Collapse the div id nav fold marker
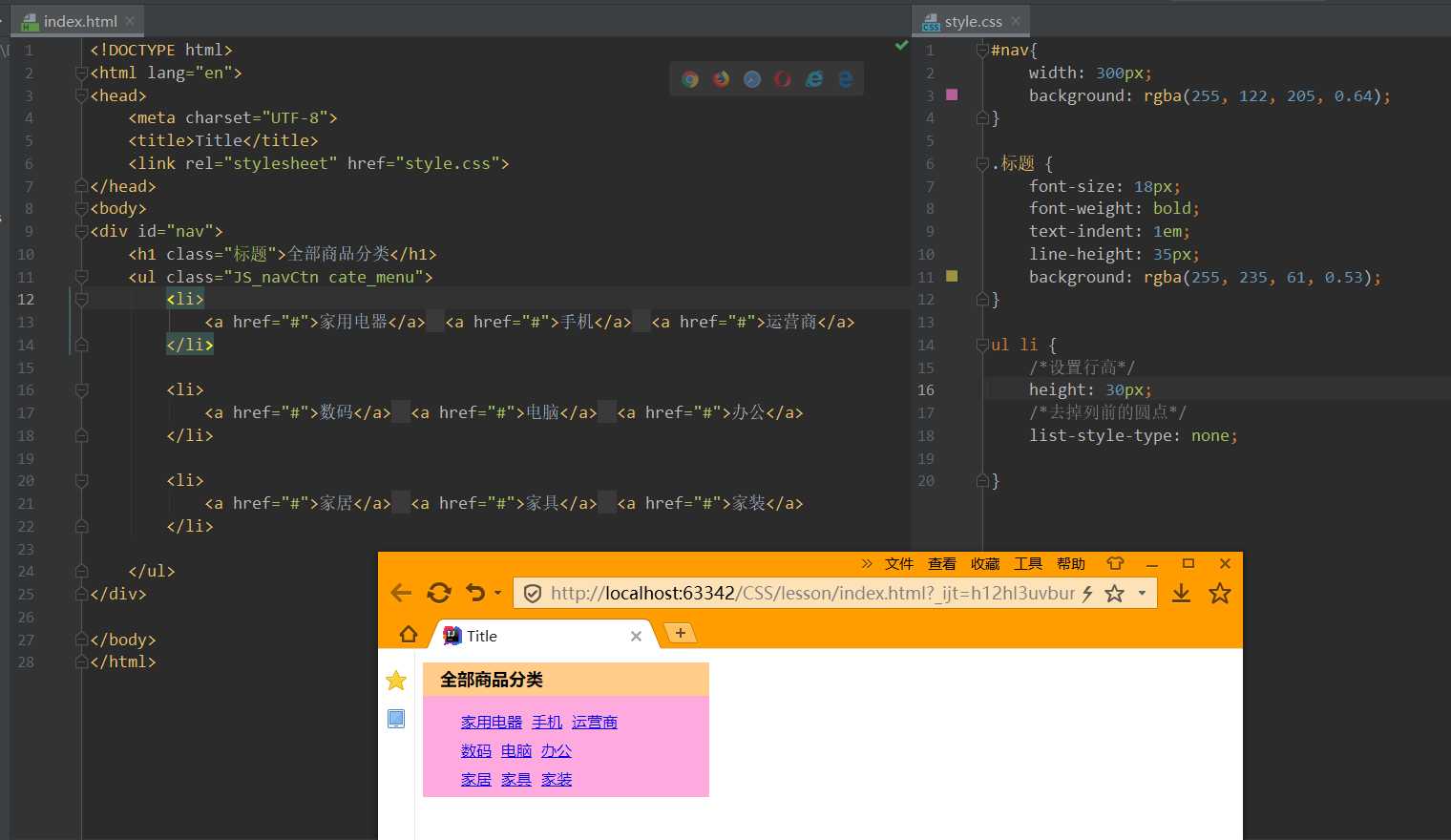The width and height of the screenshot is (1451, 840). point(81,231)
